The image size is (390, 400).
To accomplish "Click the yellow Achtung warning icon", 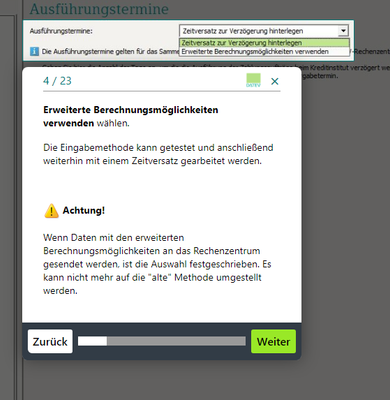I will click(x=51, y=211).
